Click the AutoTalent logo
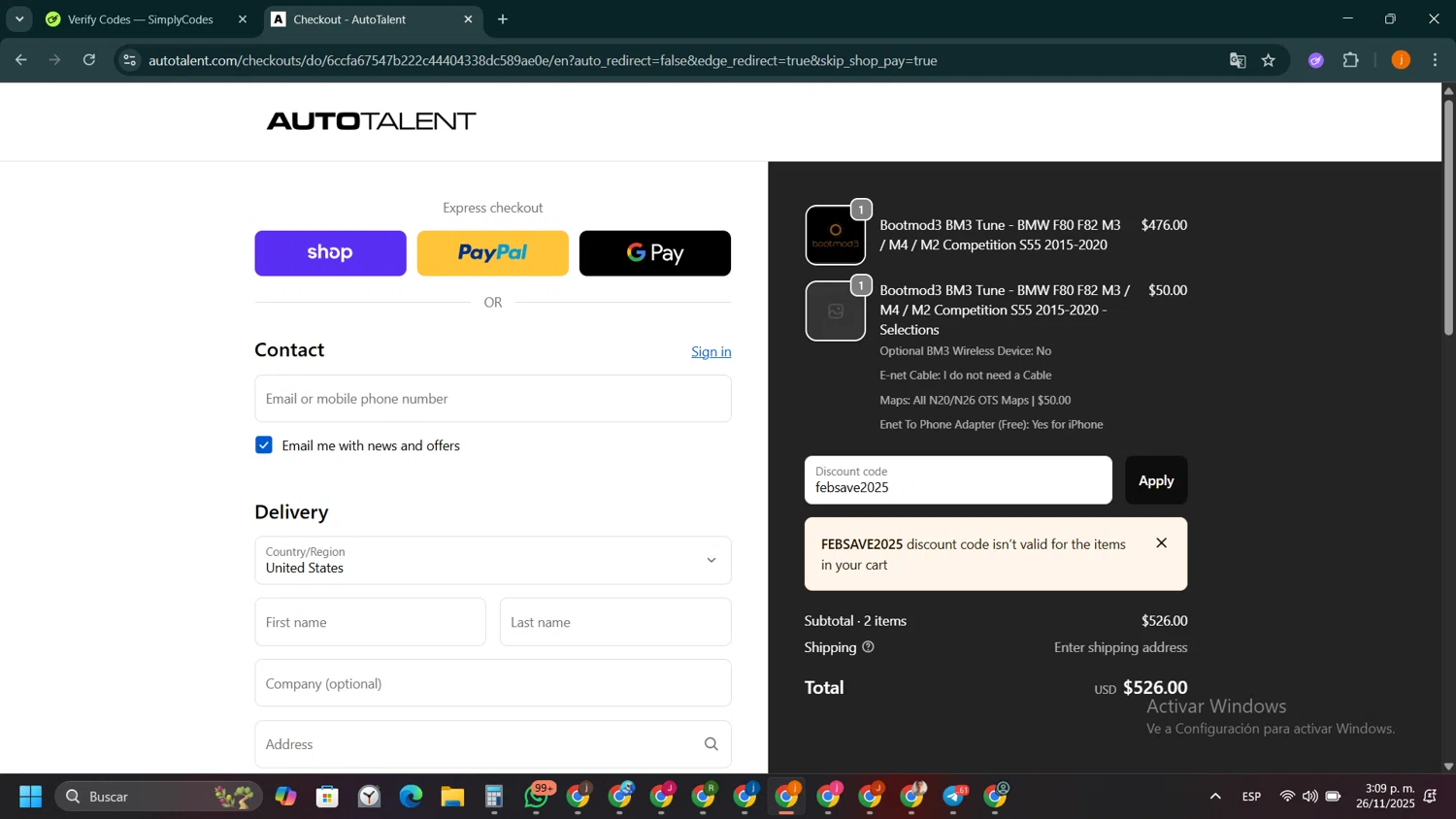1456x819 pixels. coord(371,121)
